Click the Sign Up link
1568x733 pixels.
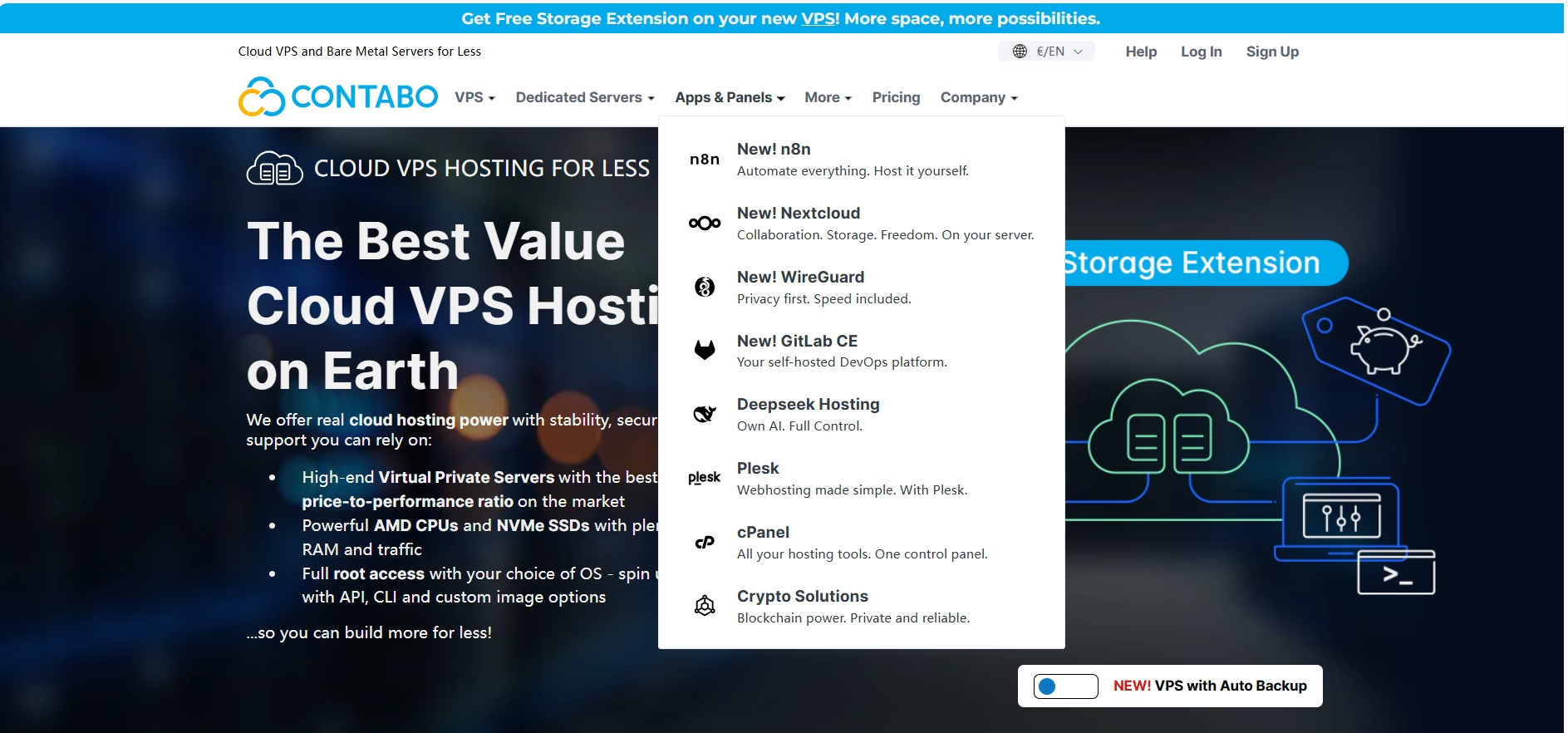tap(1271, 52)
